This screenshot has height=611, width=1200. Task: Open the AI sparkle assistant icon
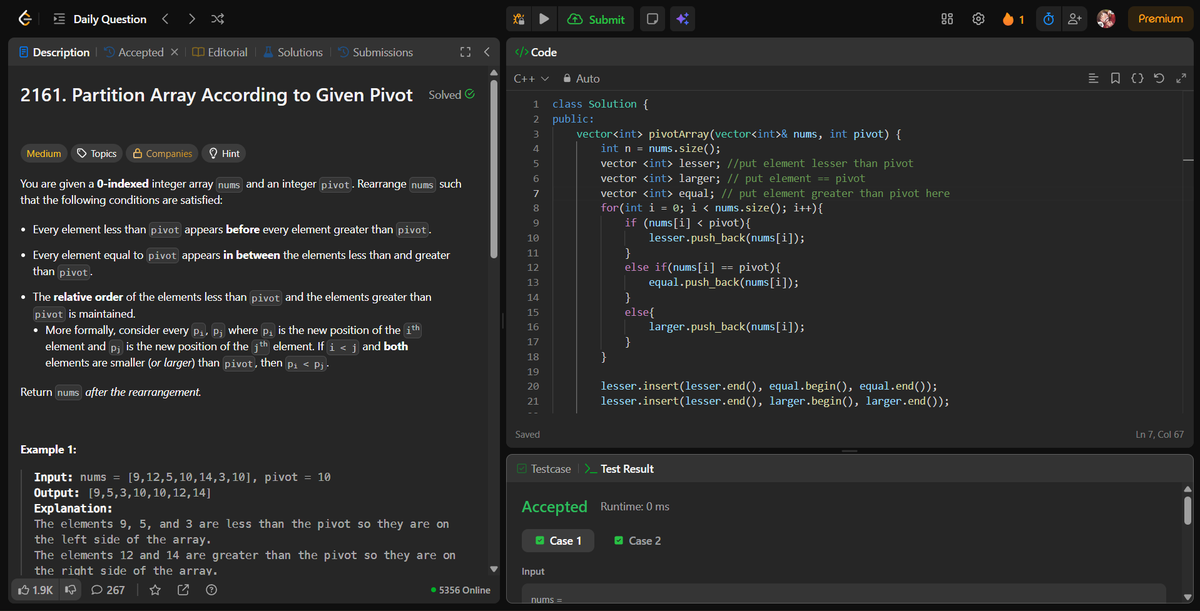(x=682, y=19)
